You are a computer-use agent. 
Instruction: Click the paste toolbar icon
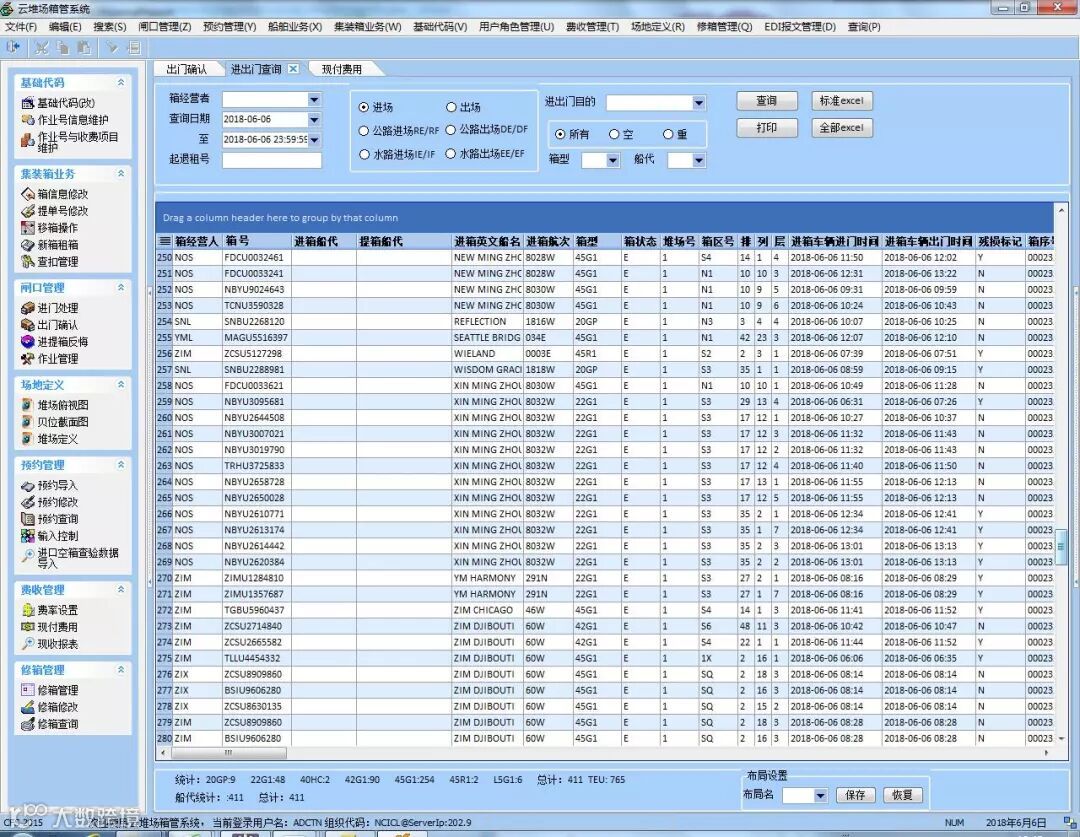(x=84, y=48)
